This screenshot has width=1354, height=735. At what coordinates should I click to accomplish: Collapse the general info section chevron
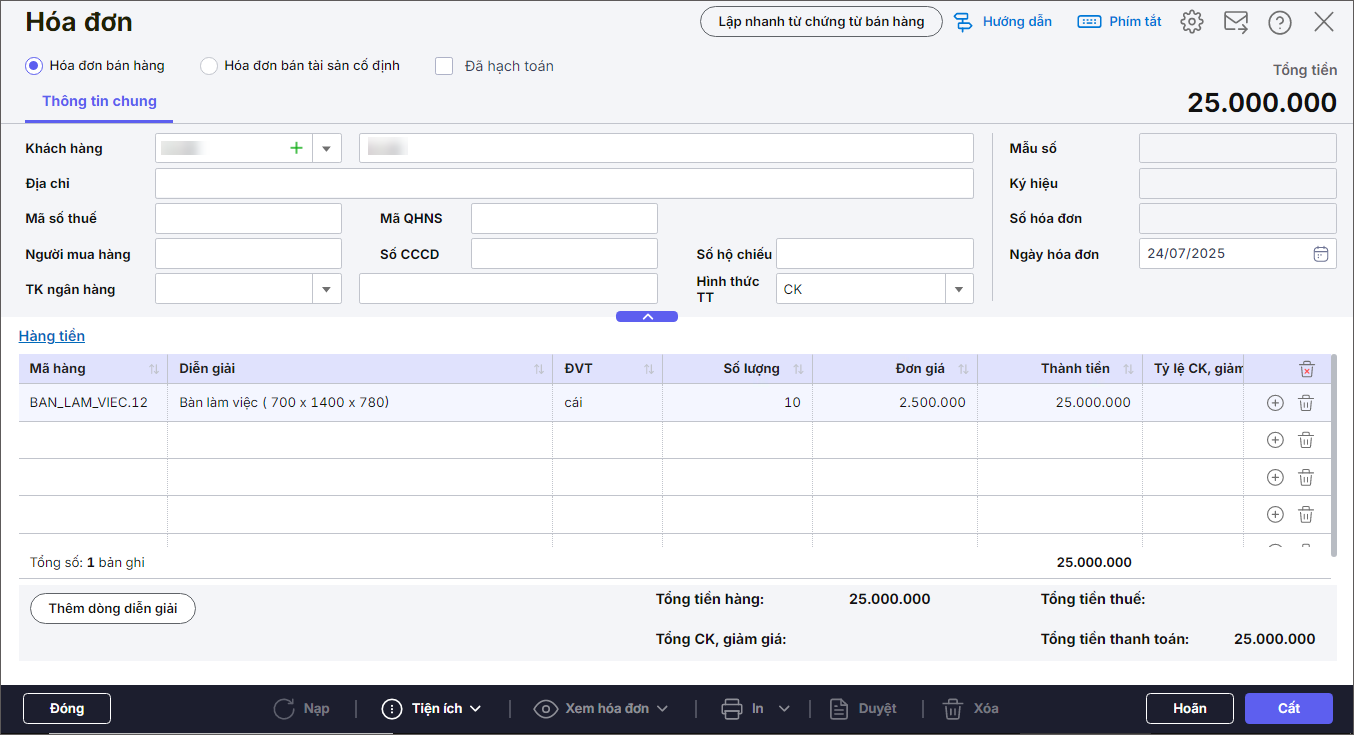coord(647,317)
